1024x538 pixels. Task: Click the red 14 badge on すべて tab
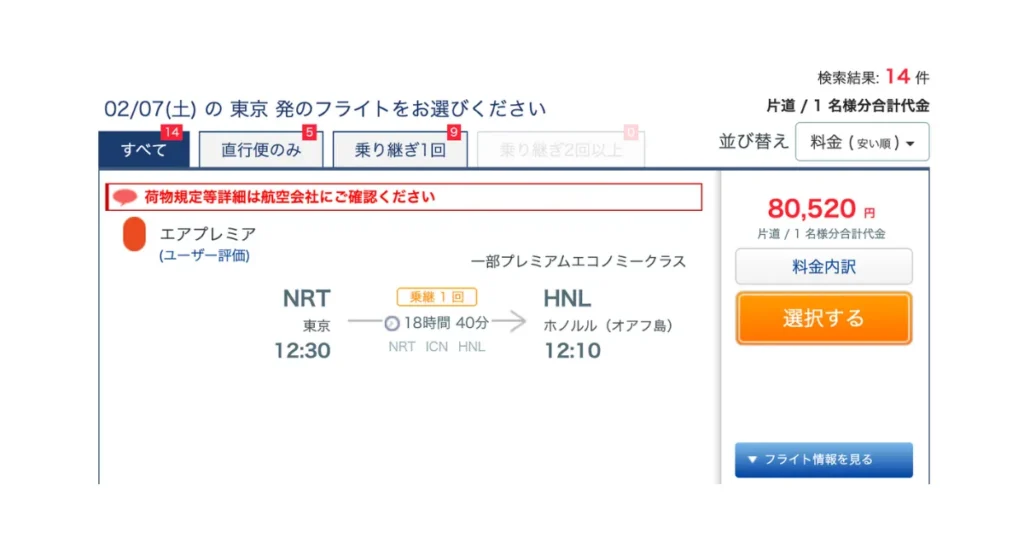click(x=171, y=134)
